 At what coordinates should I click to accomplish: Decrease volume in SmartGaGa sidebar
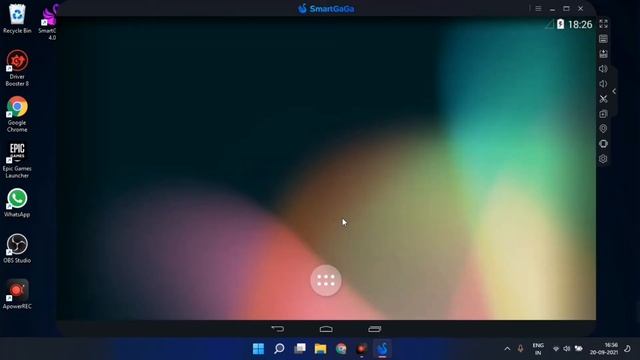(603, 84)
